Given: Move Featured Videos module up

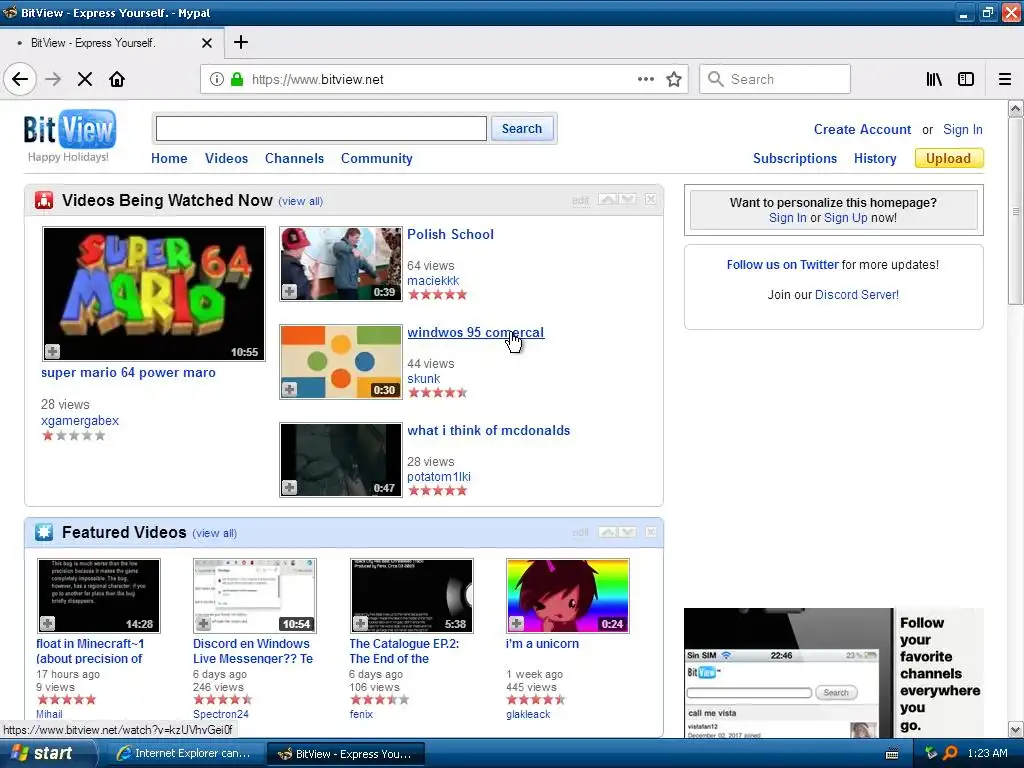Looking at the screenshot, I should coord(607,532).
